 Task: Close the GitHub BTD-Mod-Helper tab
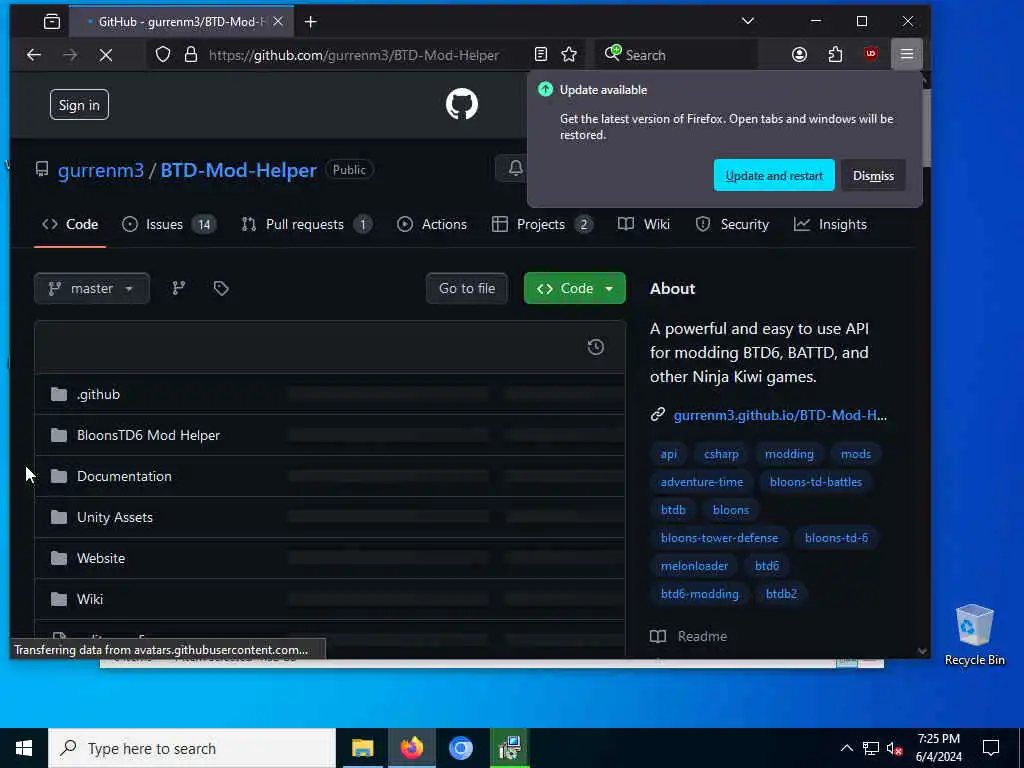tap(278, 22)
